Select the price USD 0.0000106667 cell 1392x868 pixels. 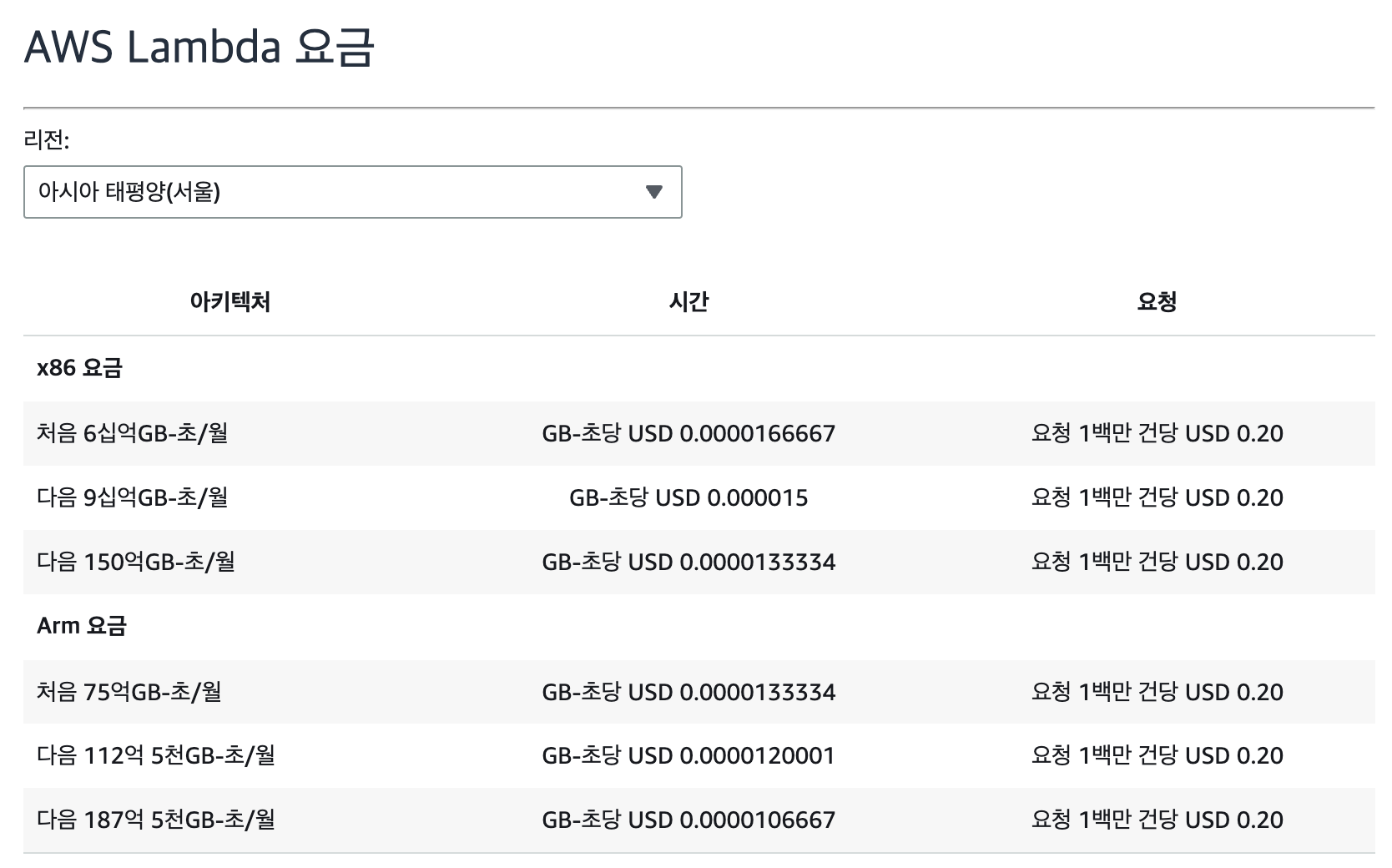click(688, 820)
